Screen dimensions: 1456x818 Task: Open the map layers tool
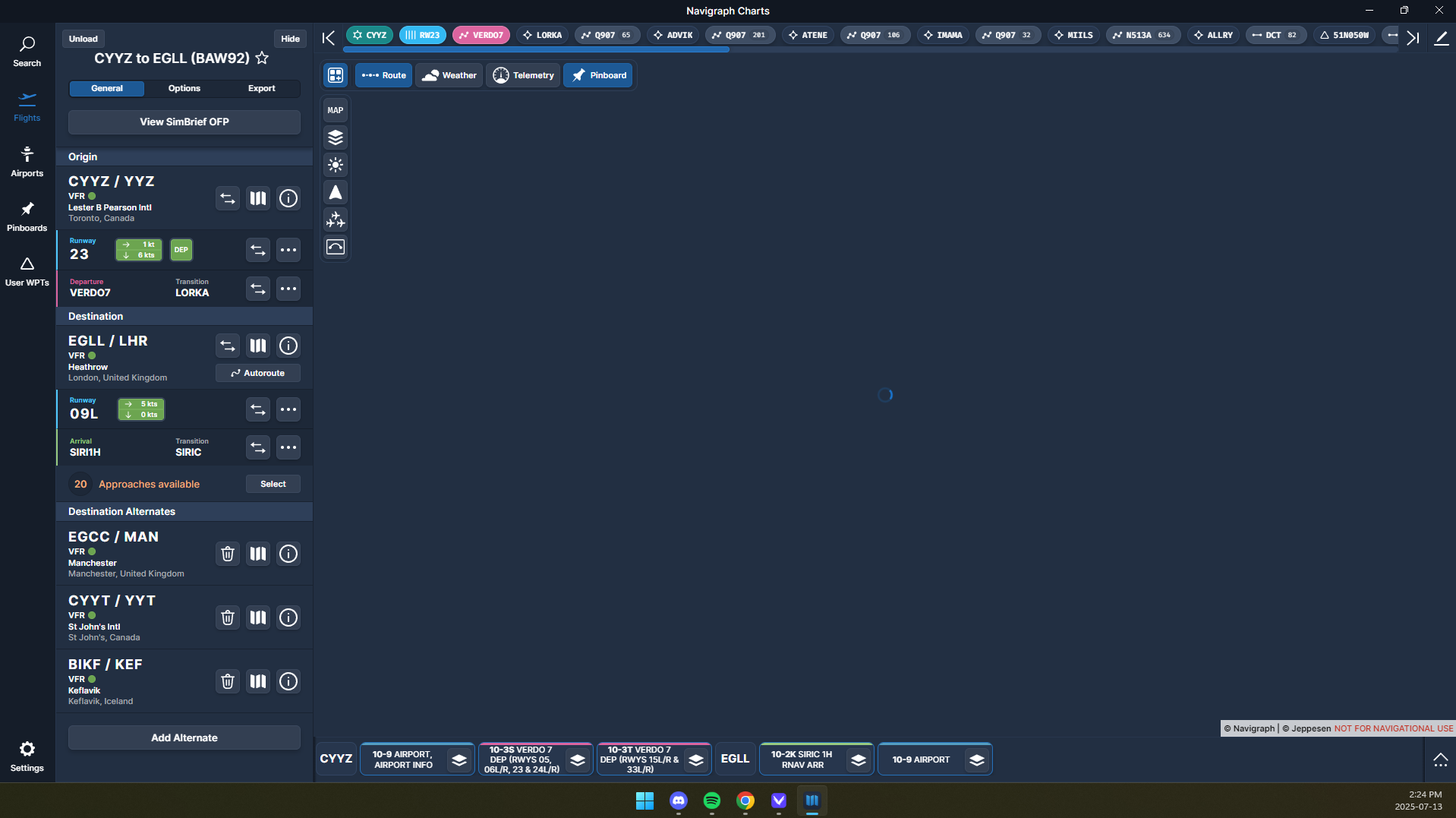tap(336, 137)
